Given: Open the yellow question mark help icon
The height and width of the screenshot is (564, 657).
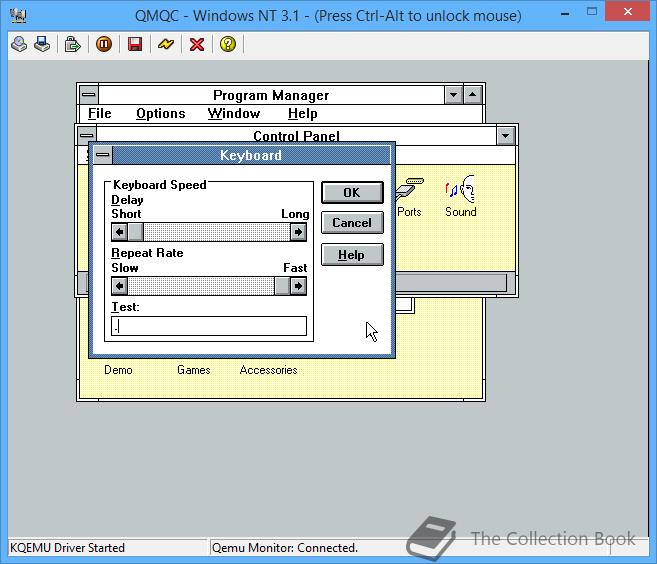Looking at the screenshot, I should 228,44.
